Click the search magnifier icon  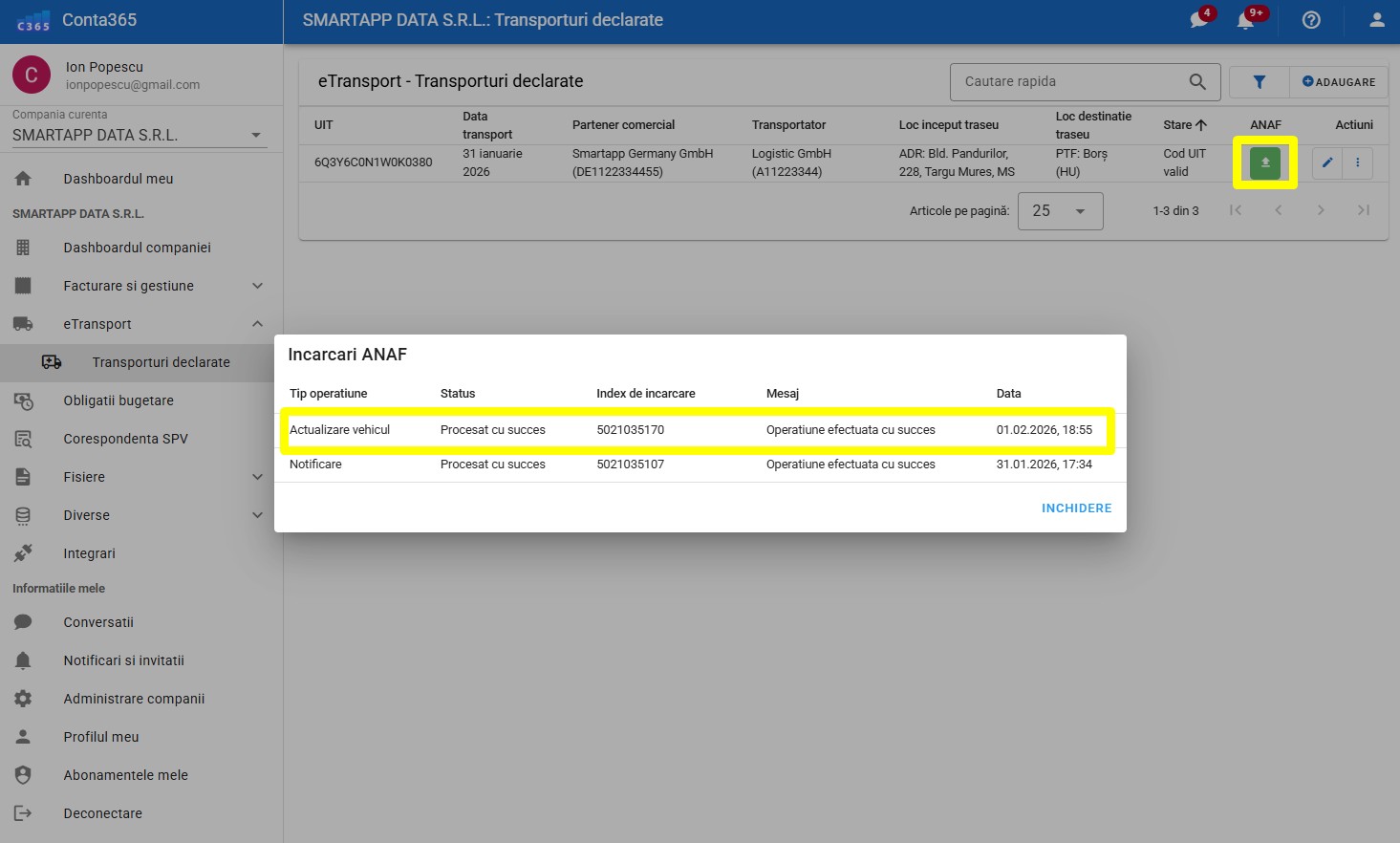pyautogui.click(x=1196, y=82)
